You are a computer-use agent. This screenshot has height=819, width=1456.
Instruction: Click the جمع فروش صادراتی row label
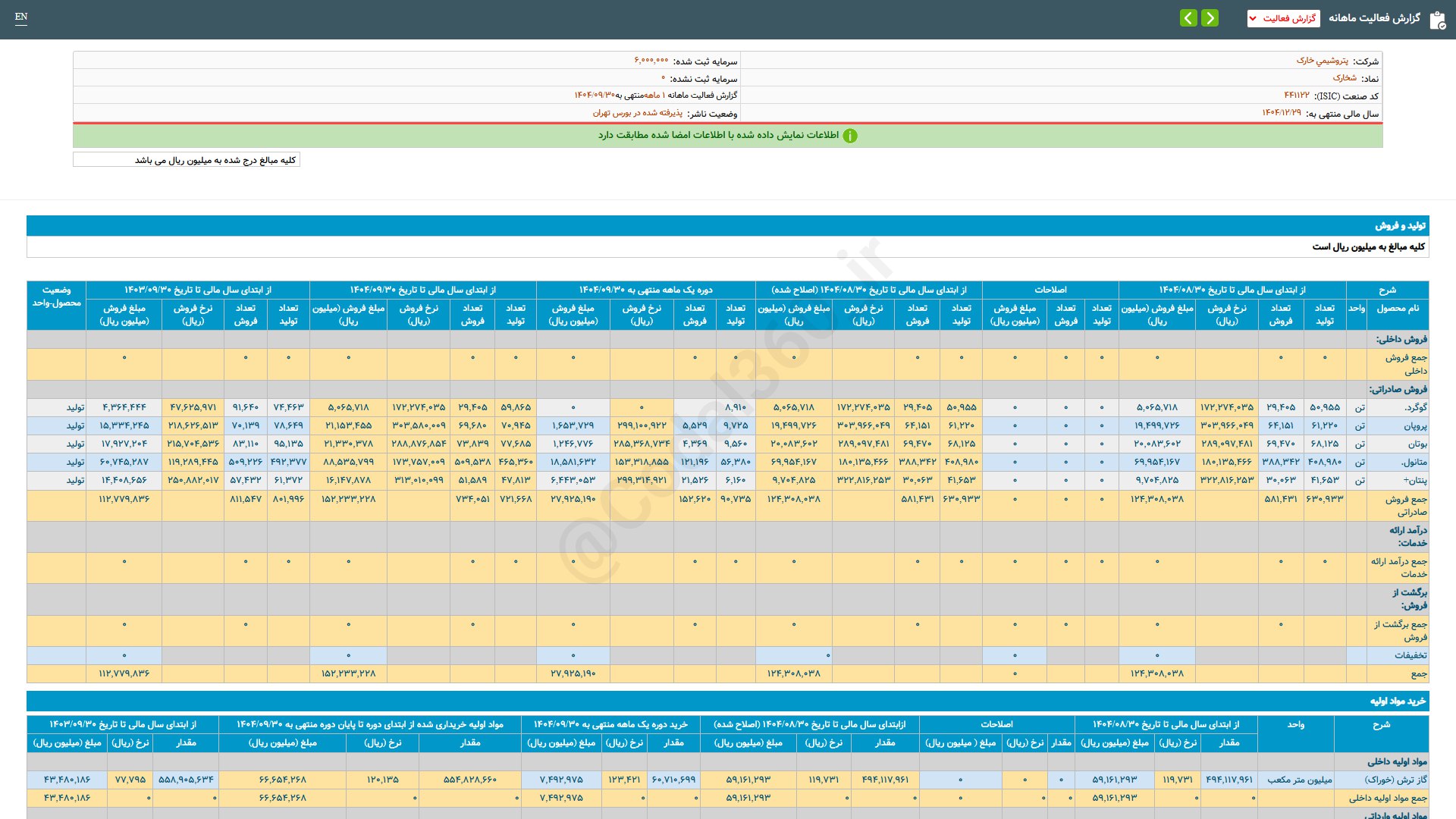click(1406, 505)
